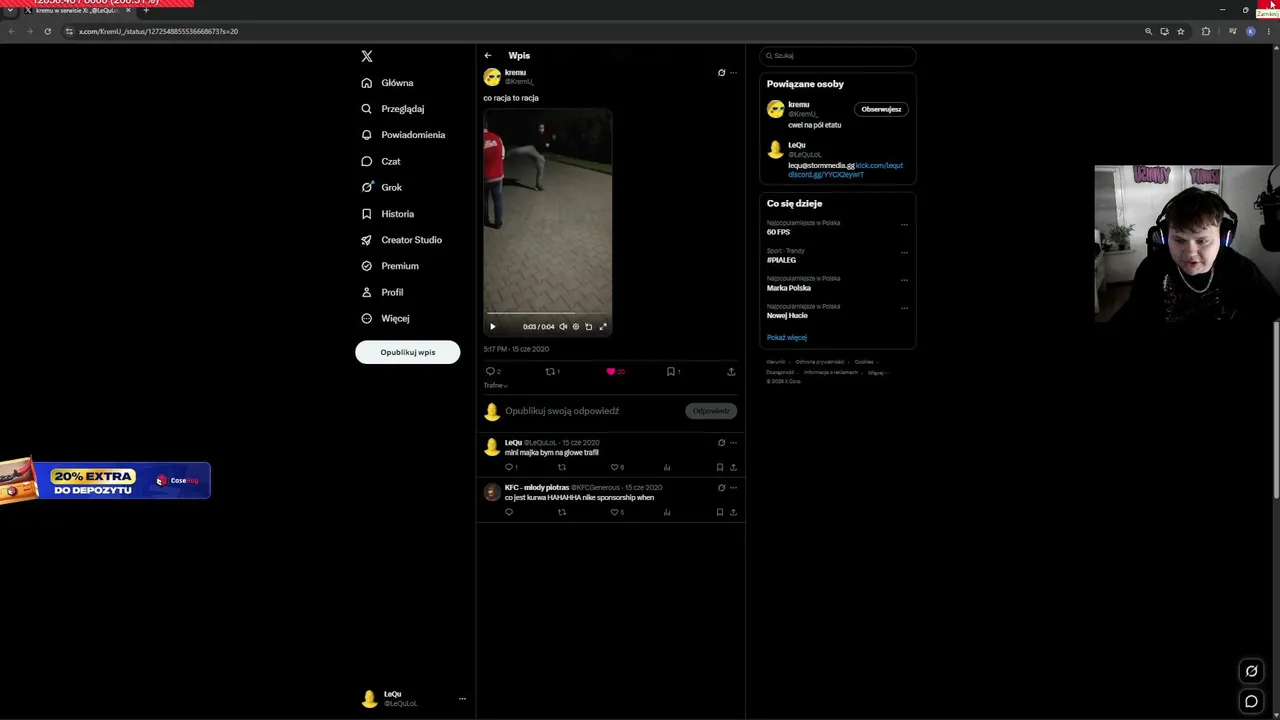Open Czat messages
The height and width of the screenshot is (720, 1280).
(x=381, y=161)
